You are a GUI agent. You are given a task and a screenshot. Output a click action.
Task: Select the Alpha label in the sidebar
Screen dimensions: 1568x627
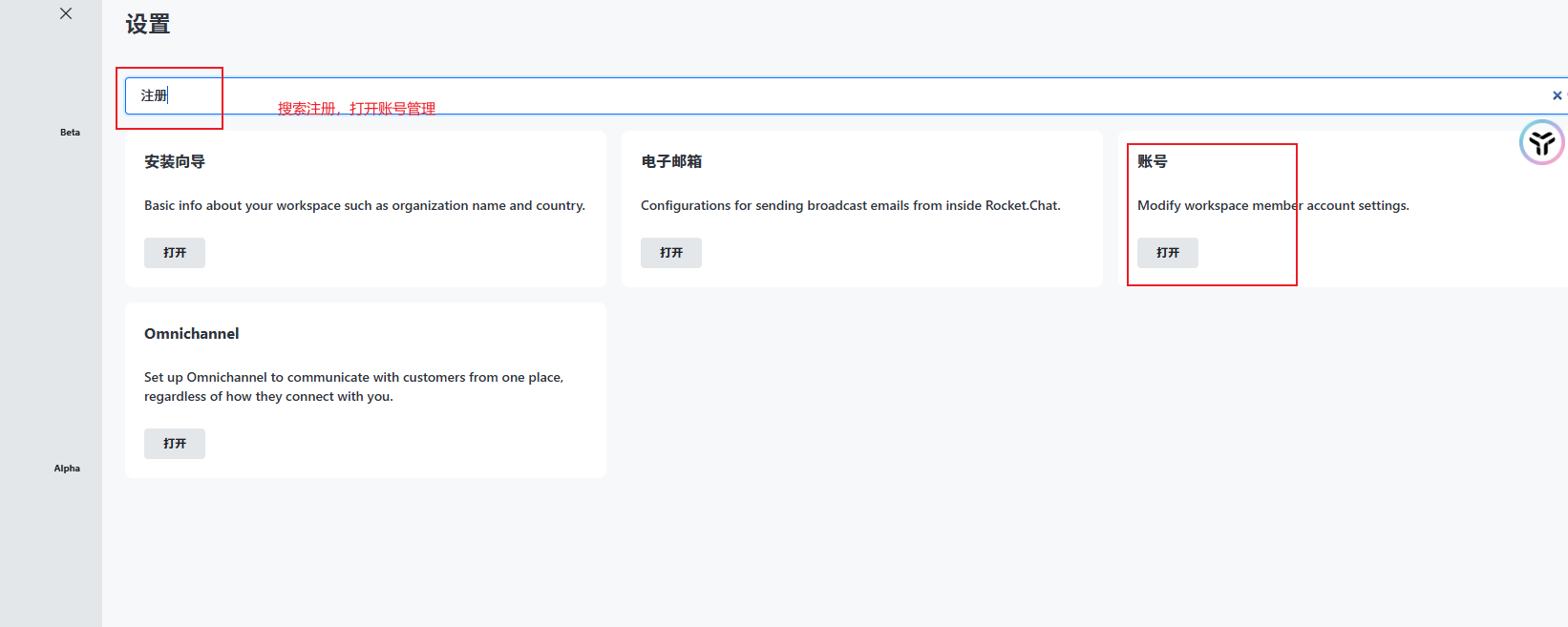click(x=67, y=469)
